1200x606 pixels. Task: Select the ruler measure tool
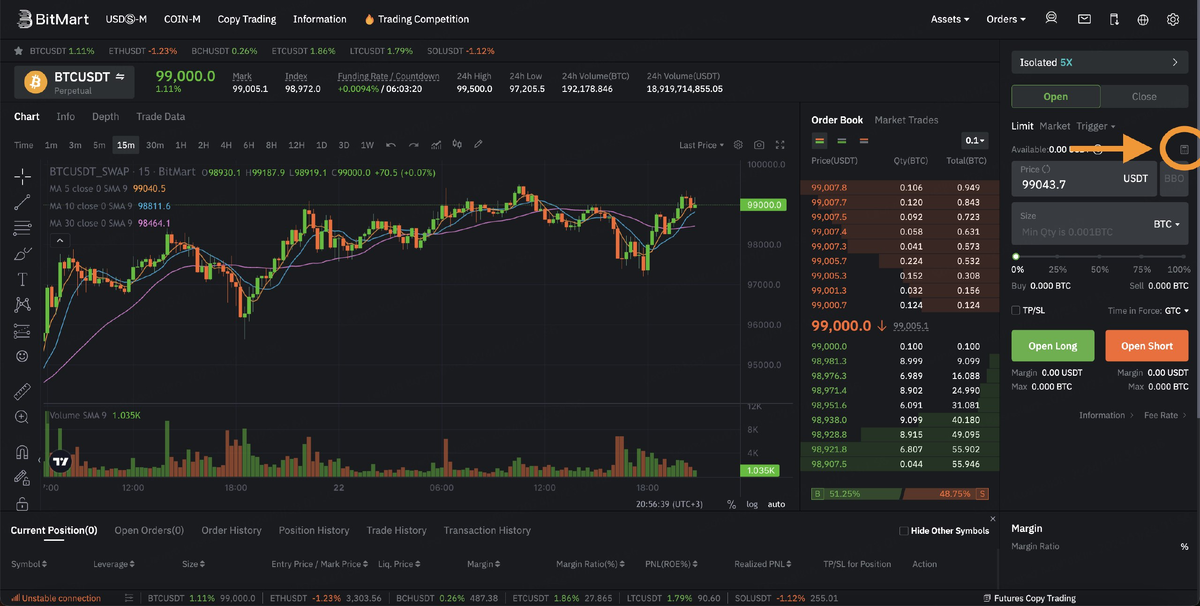pyautogui.click(x=22, y=391)
